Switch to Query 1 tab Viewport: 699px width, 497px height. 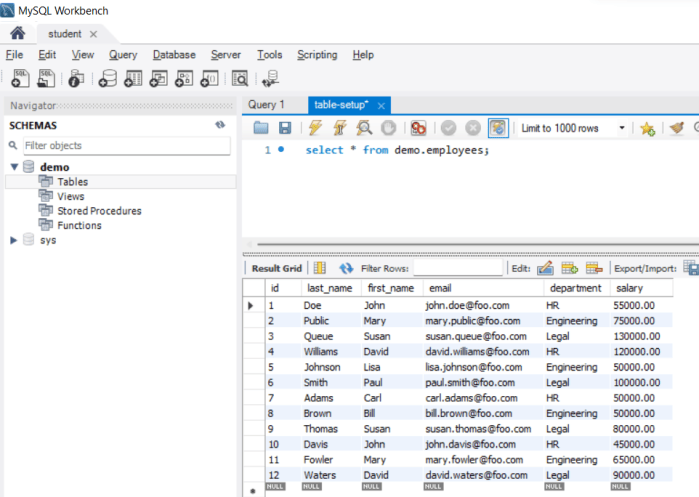(266, 105)
